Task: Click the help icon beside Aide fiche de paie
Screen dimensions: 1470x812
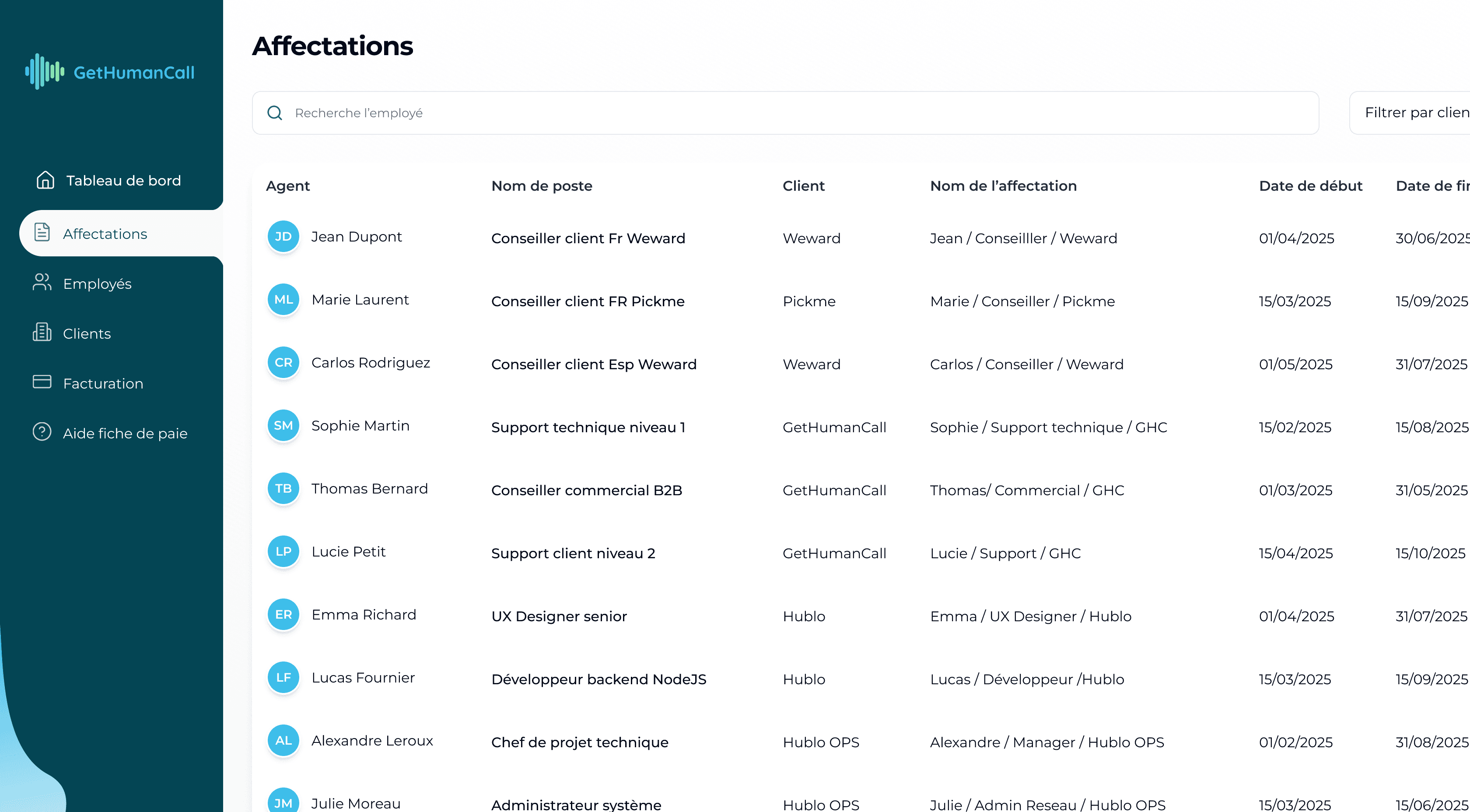Action: tap(42, 432)
